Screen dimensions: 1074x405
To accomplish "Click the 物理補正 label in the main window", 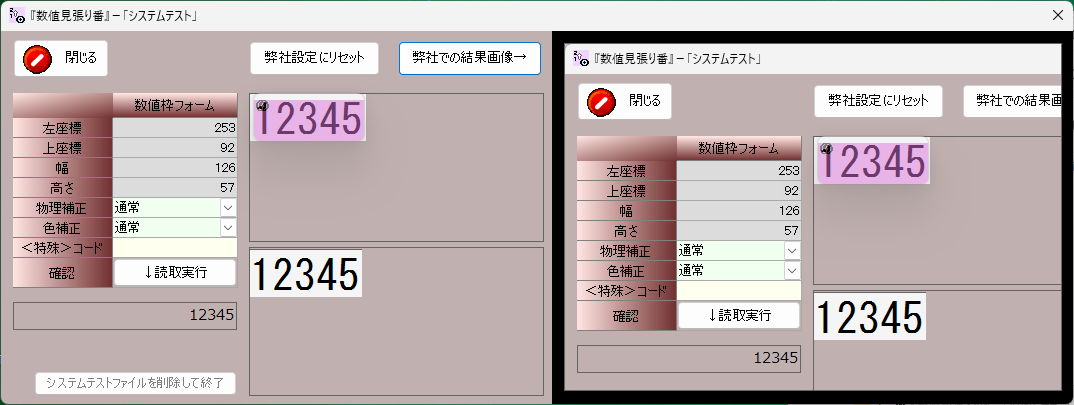I will (x=62, y=208).
